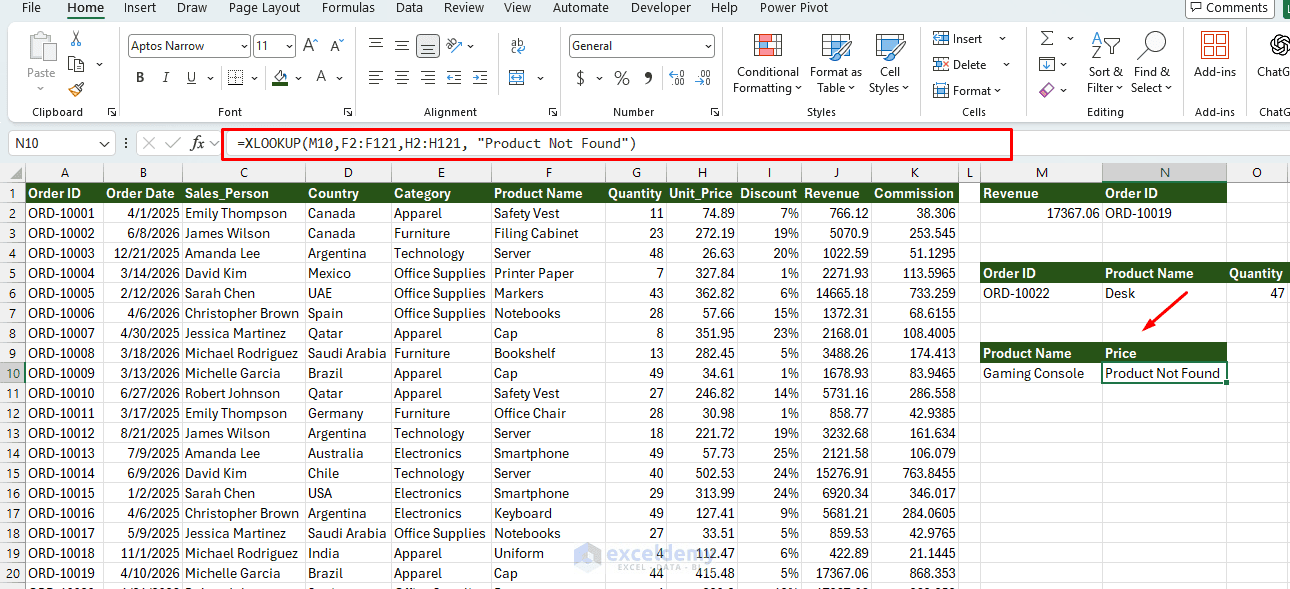Apply Percent Style formatting
This screenshot has width=1290, height=589.
[622, 78]
